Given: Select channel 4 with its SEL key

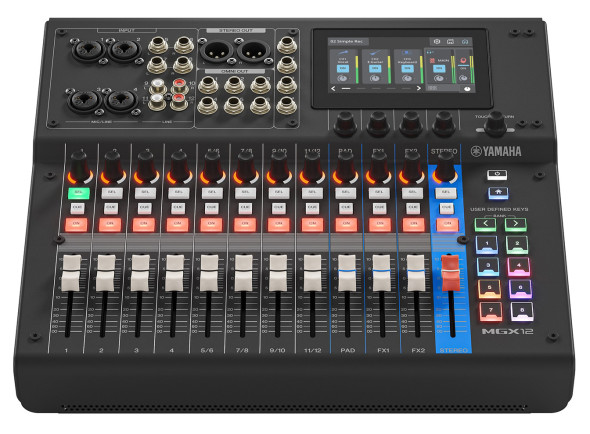Looking at the screenshot, I should tap(178, 193).
